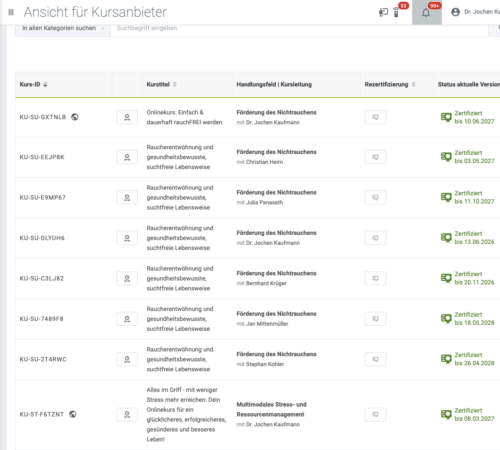Click the globe icon next to KU-SU-GXTNLB

point(75,117)
